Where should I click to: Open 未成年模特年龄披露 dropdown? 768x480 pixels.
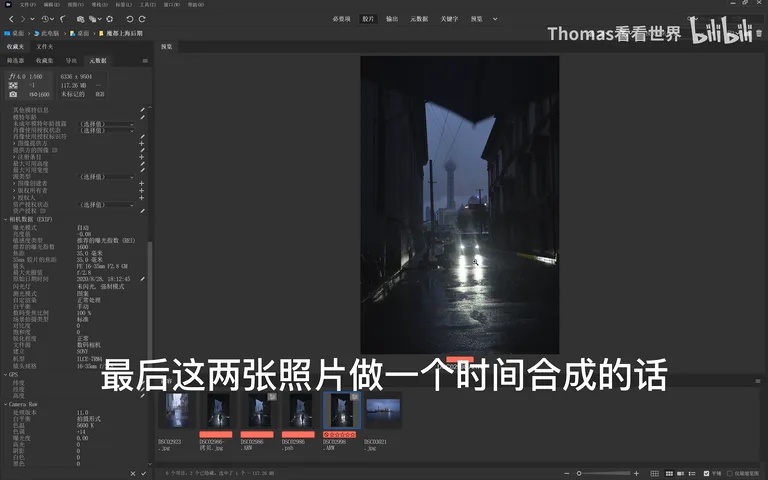(106, 124)
